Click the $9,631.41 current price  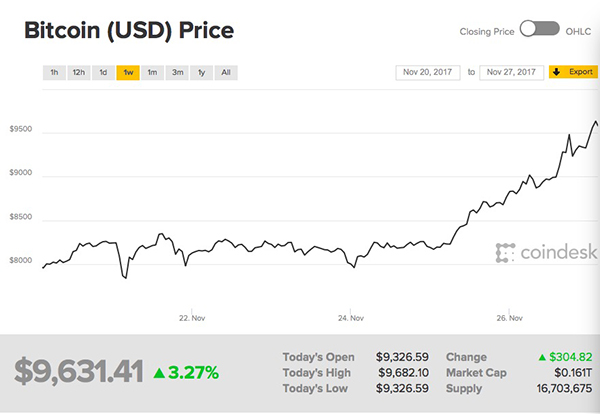pos(79,372)
